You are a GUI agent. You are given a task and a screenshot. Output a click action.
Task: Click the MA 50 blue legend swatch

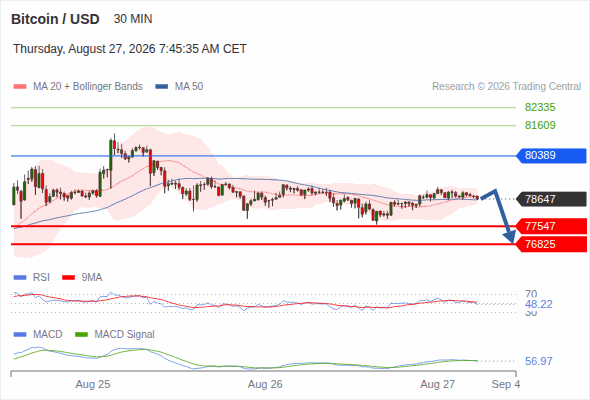162,87
